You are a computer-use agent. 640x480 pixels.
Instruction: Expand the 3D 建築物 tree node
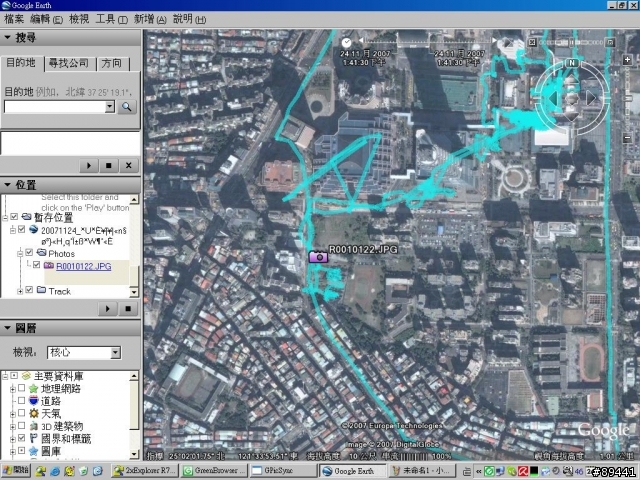13,427
